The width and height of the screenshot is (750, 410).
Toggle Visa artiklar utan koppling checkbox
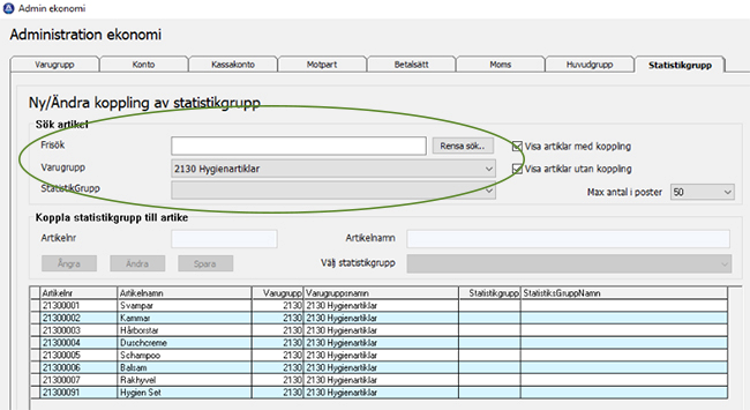[517, 169]
